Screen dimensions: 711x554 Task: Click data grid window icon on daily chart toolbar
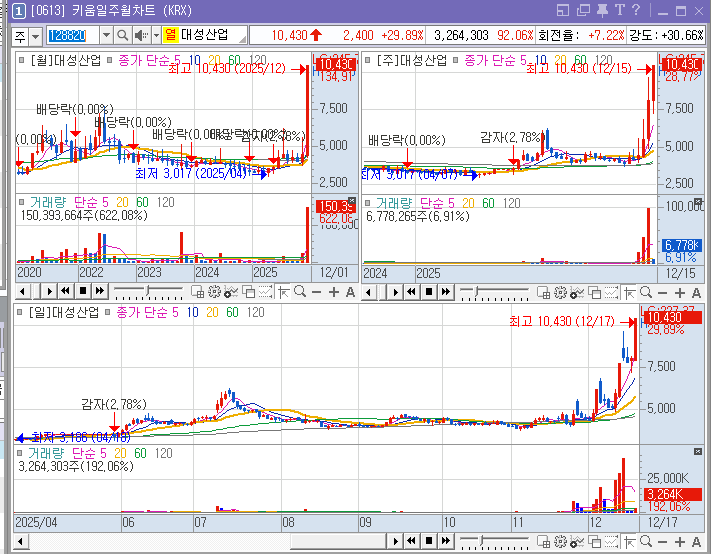(543, 541)
